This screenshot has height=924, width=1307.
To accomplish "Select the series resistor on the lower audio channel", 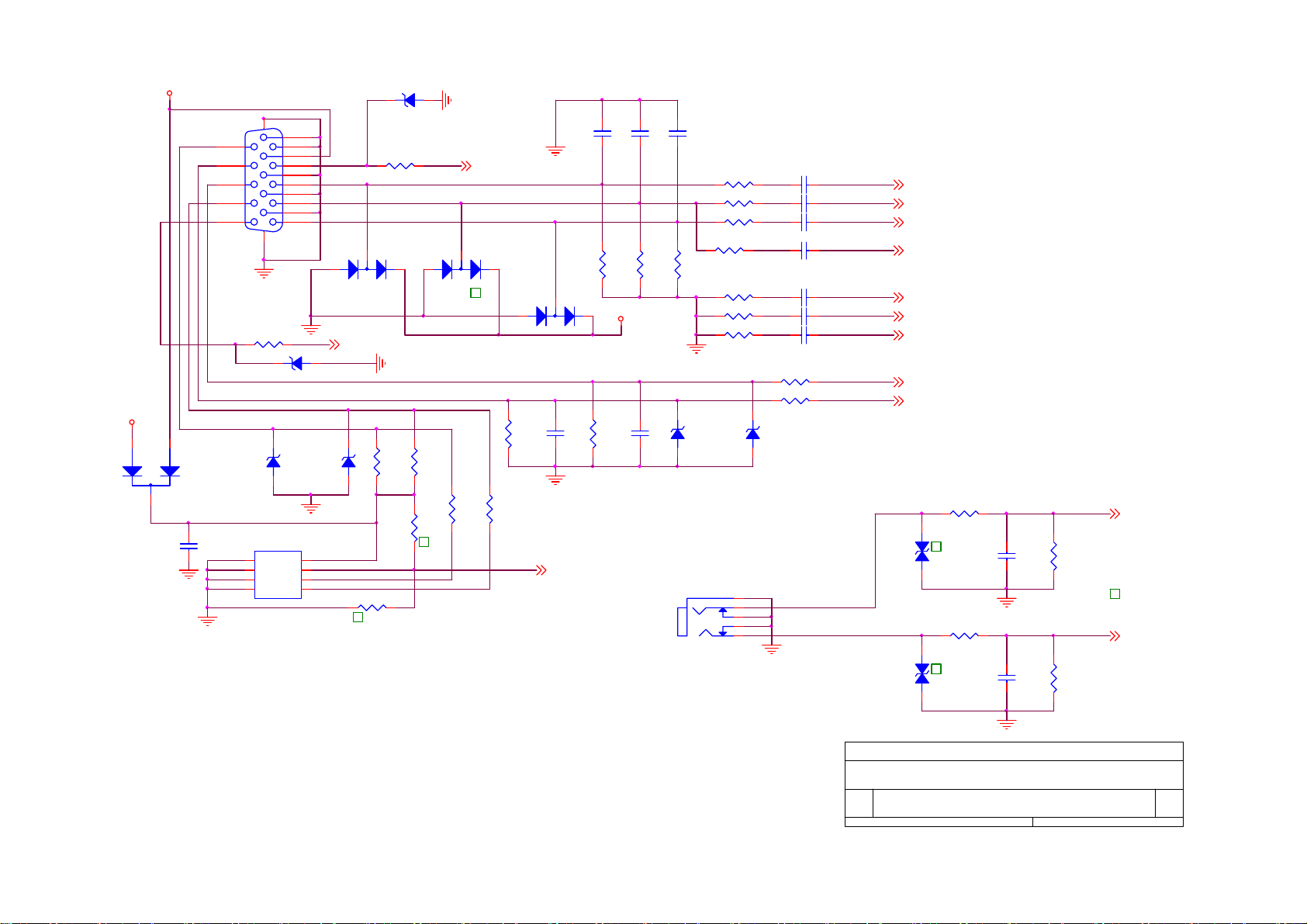I will tap(964, 635).
